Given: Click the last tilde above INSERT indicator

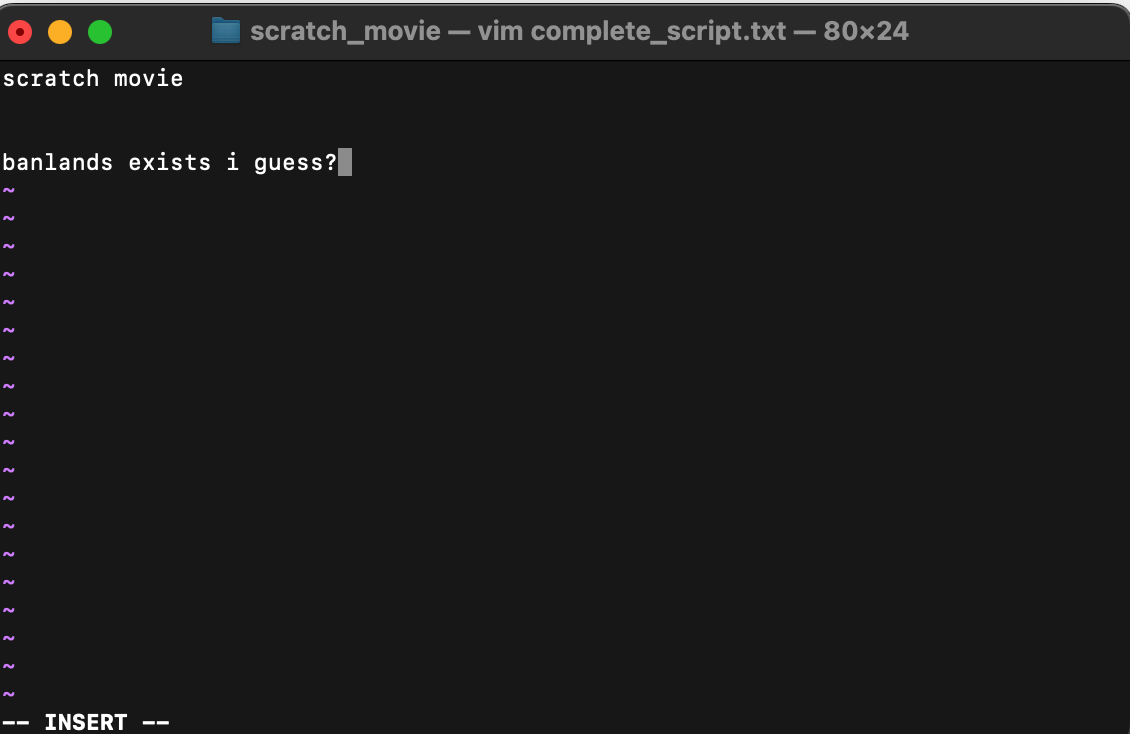Looking at the screenshot, I should coord(9,694).
